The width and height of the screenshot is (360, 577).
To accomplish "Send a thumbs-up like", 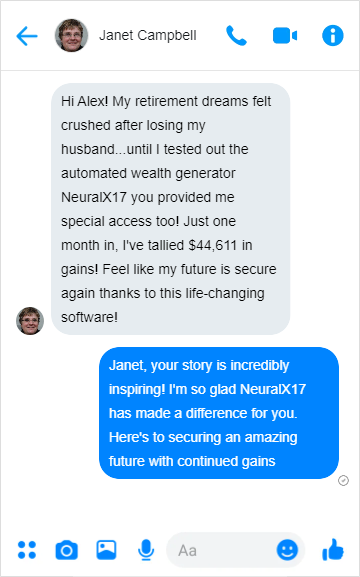I will pos(333,550).
